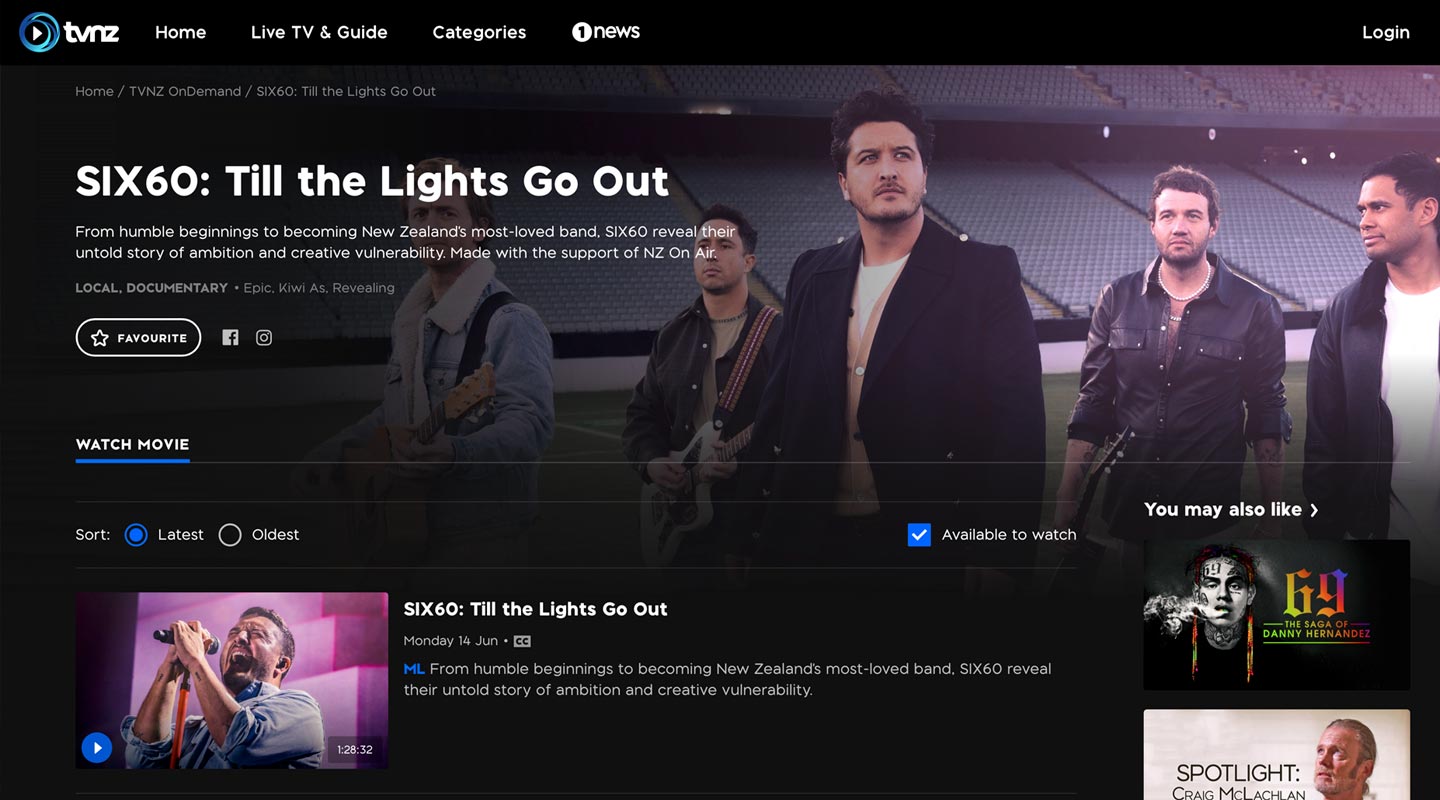Select the Oldest sort radio button
The width and height of the screenshot is (1440, 800).
[x=230, y=535]
